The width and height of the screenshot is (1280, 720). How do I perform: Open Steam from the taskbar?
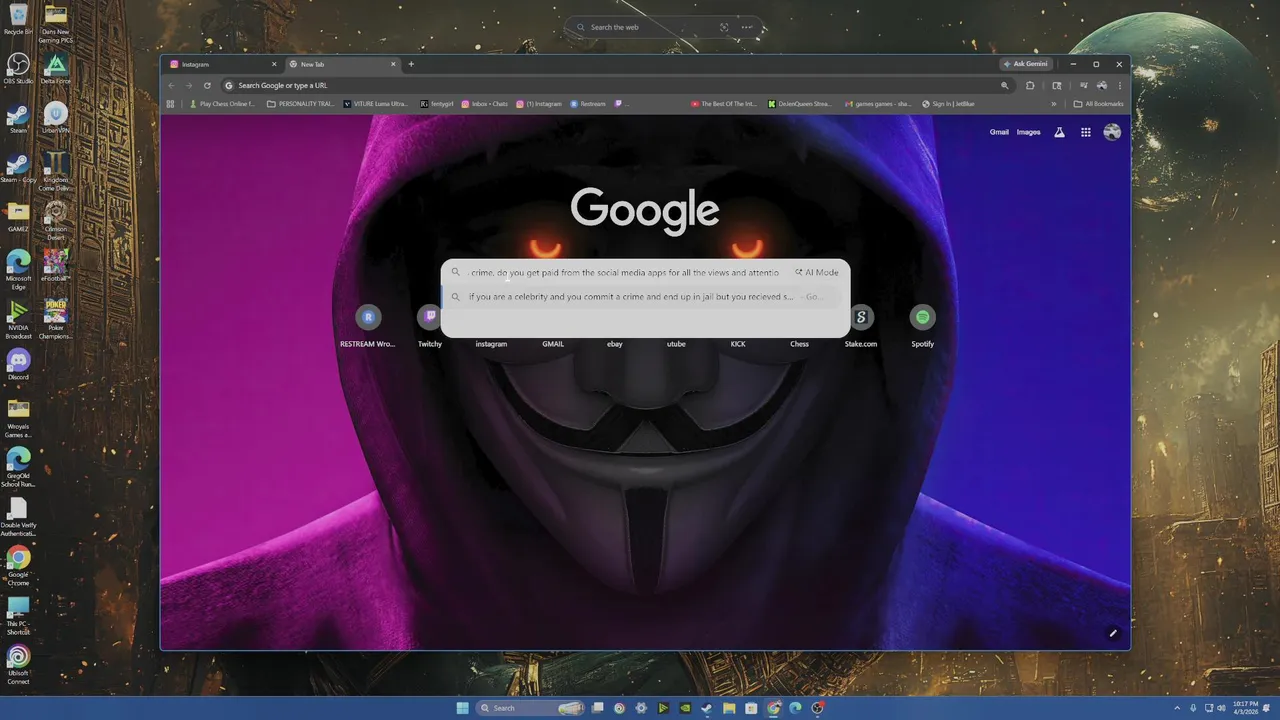coord(707,708)
